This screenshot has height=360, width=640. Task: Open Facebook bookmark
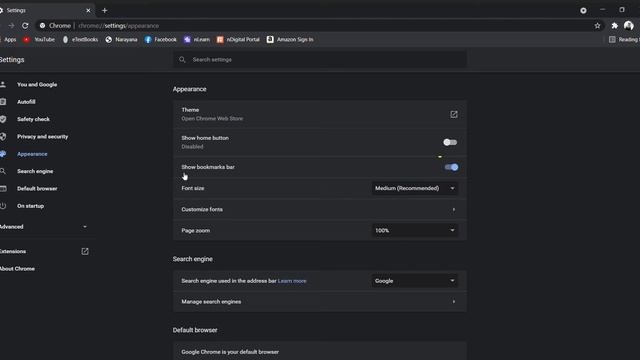point(160,40)
